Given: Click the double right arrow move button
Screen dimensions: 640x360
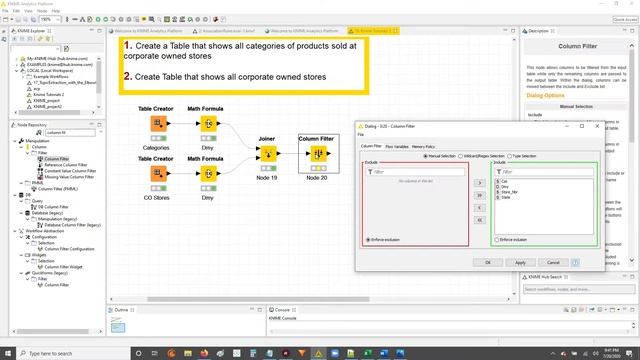Looking at the screenshot, I should point(480,196).
